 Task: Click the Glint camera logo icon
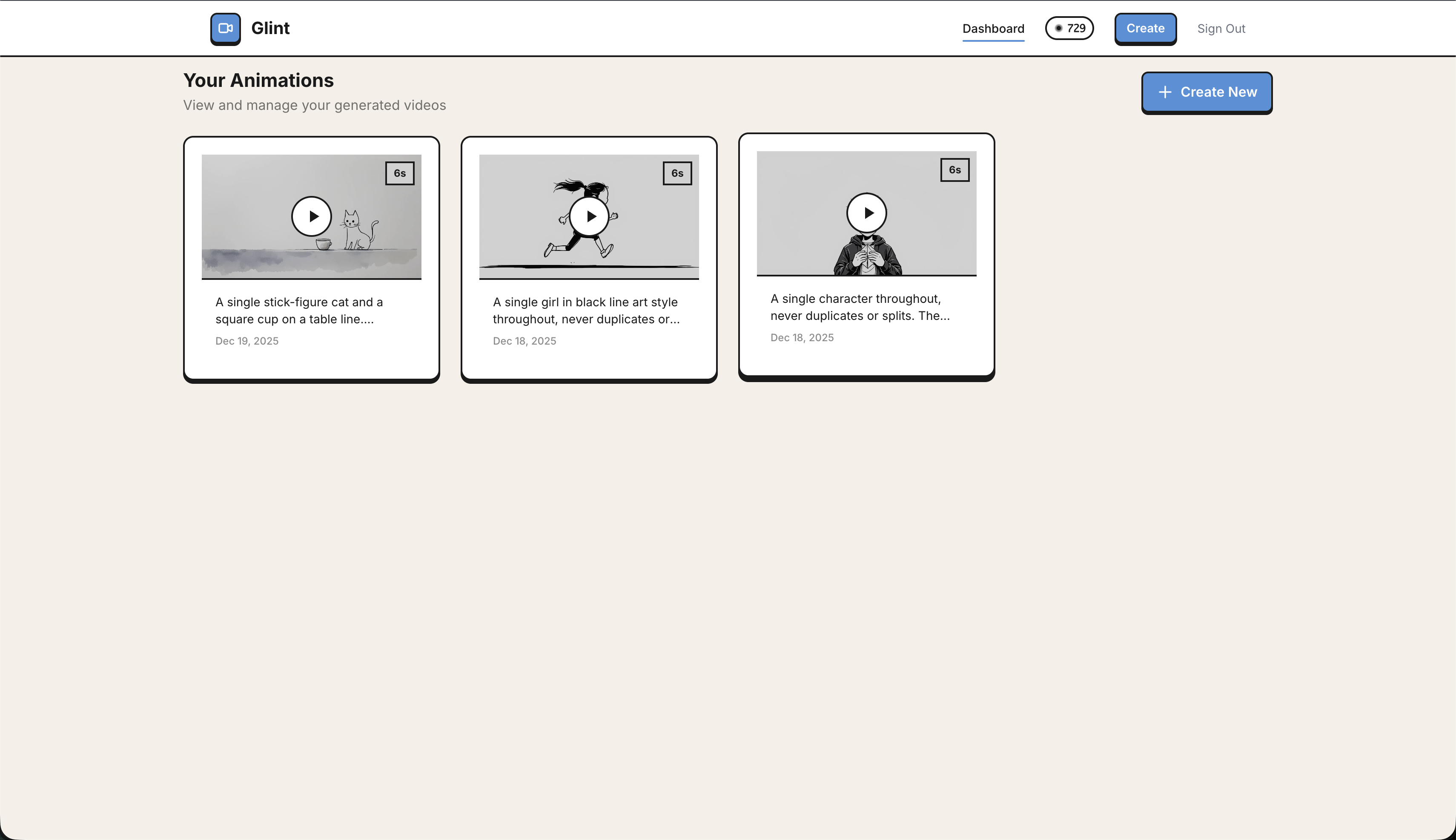point(226,28)
